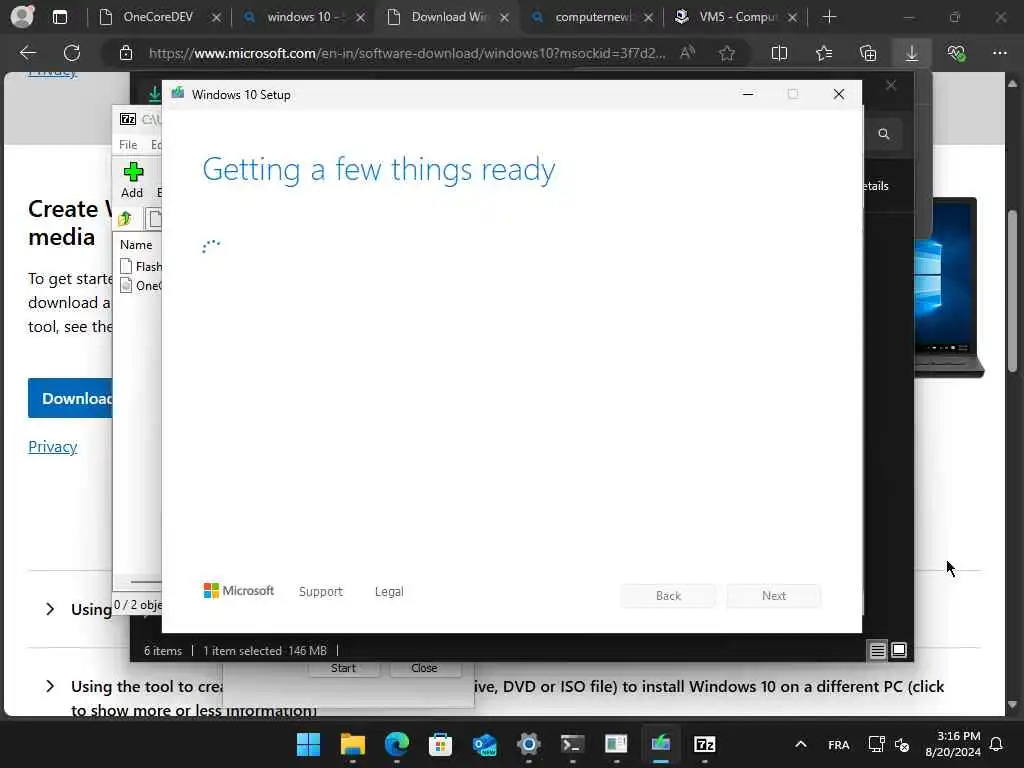Click the Back button in Setup

(x=668, y=596)
